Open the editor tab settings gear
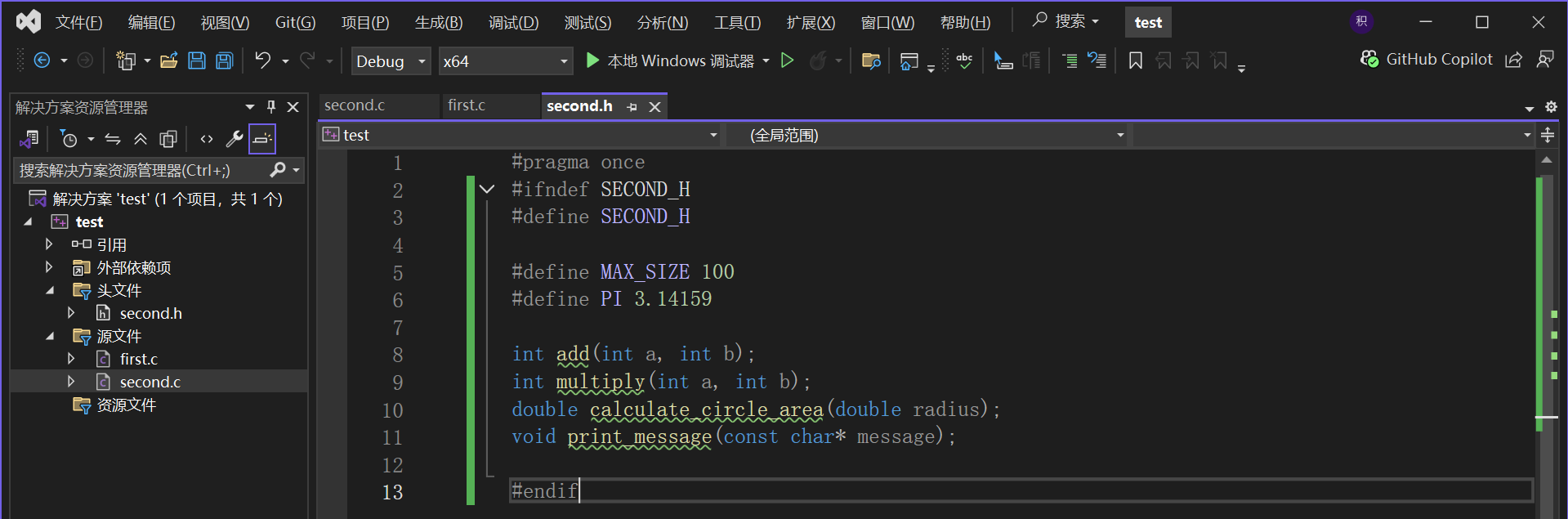Screen dimensions: 1568x519 point(1551,107)
